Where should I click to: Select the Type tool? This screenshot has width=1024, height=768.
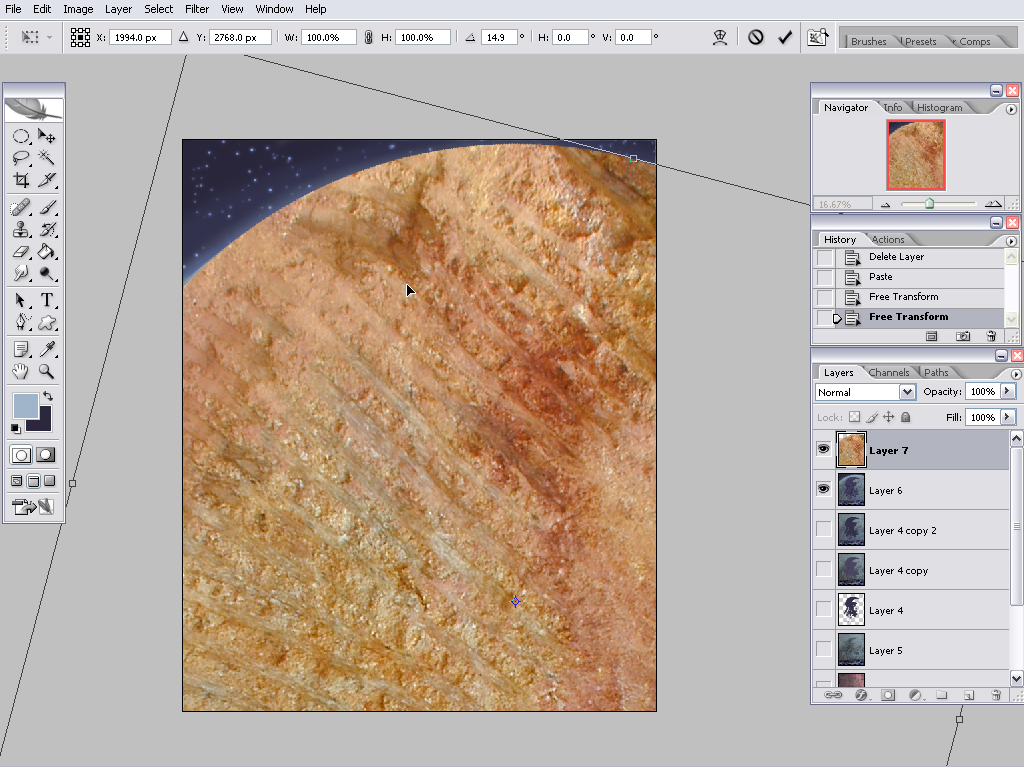click(46, 300)
